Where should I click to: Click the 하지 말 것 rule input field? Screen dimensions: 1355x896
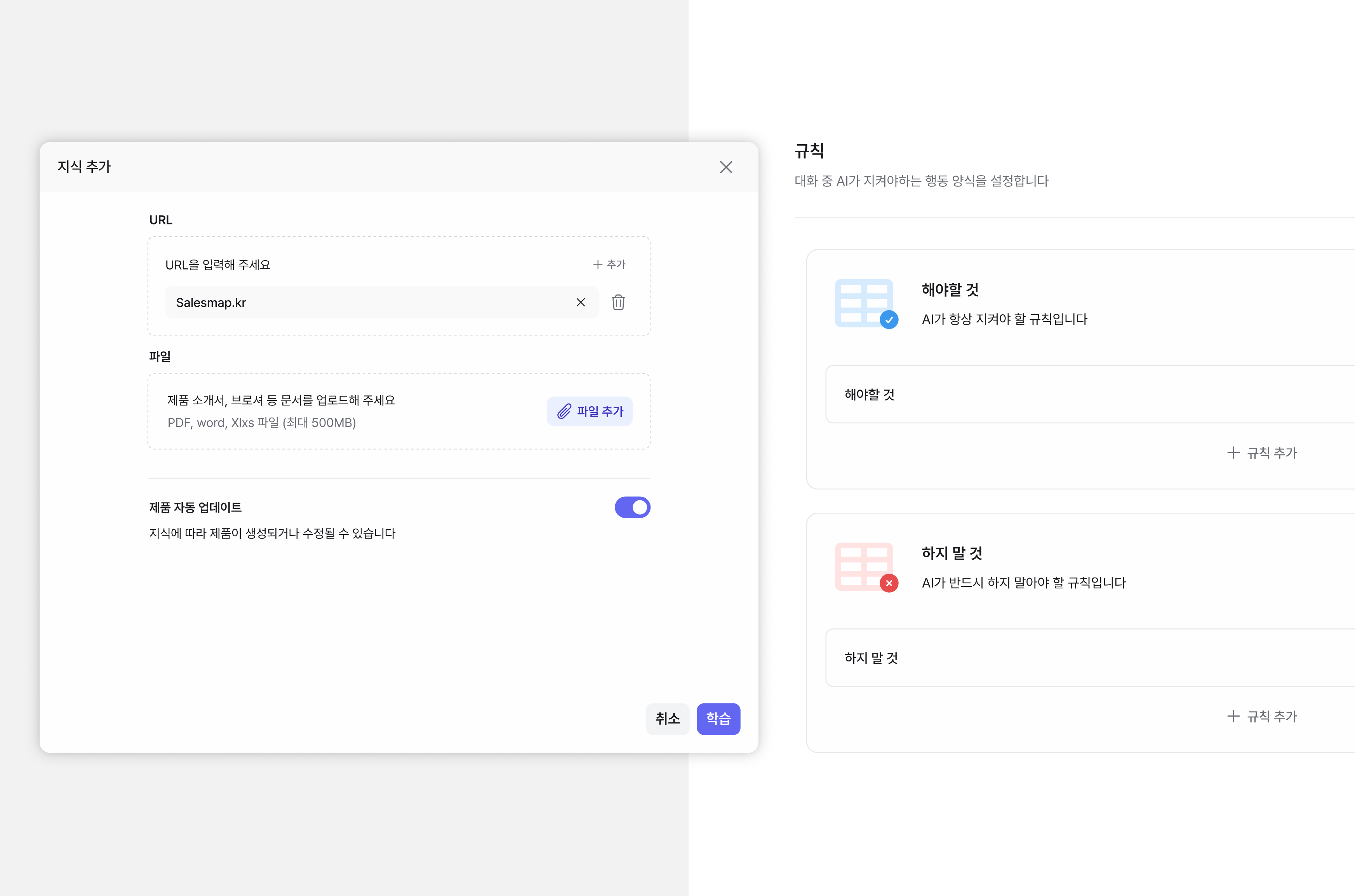[1090, 658]
